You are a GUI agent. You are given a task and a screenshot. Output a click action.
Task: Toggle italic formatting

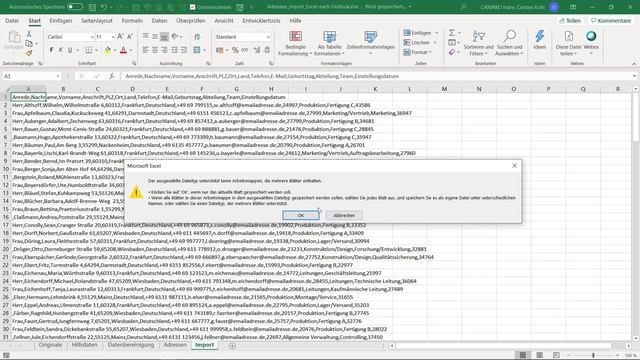coord(60,50)
